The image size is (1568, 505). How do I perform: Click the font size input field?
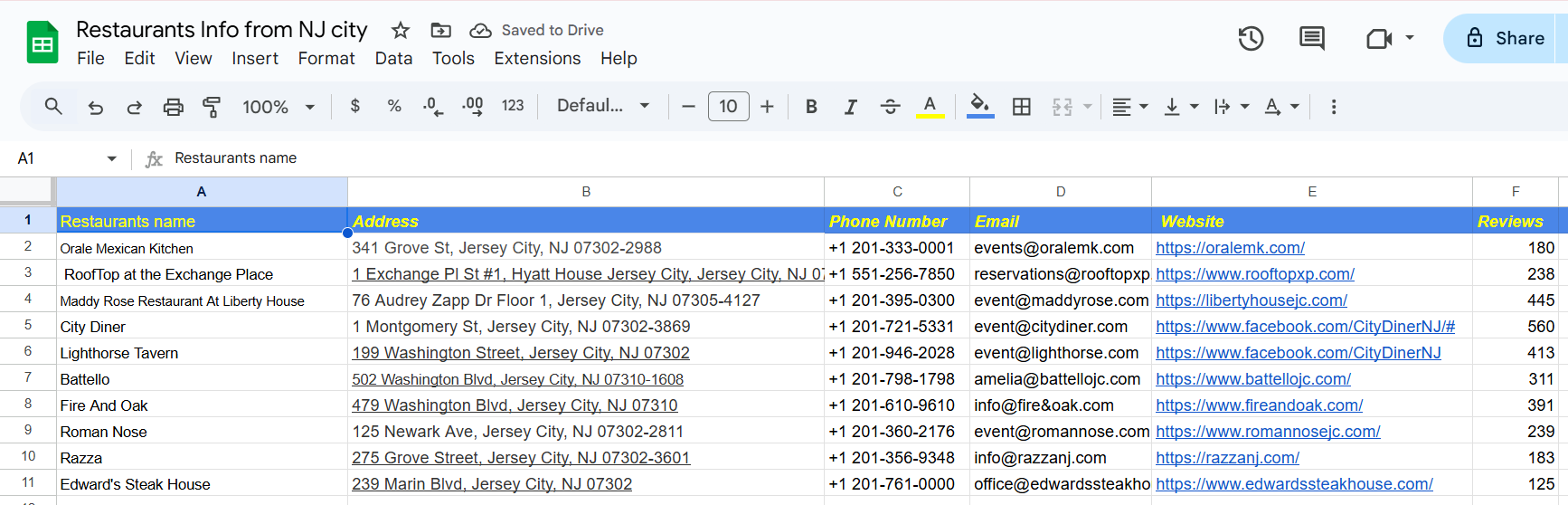pyautogui.click(x=728, y=107)
